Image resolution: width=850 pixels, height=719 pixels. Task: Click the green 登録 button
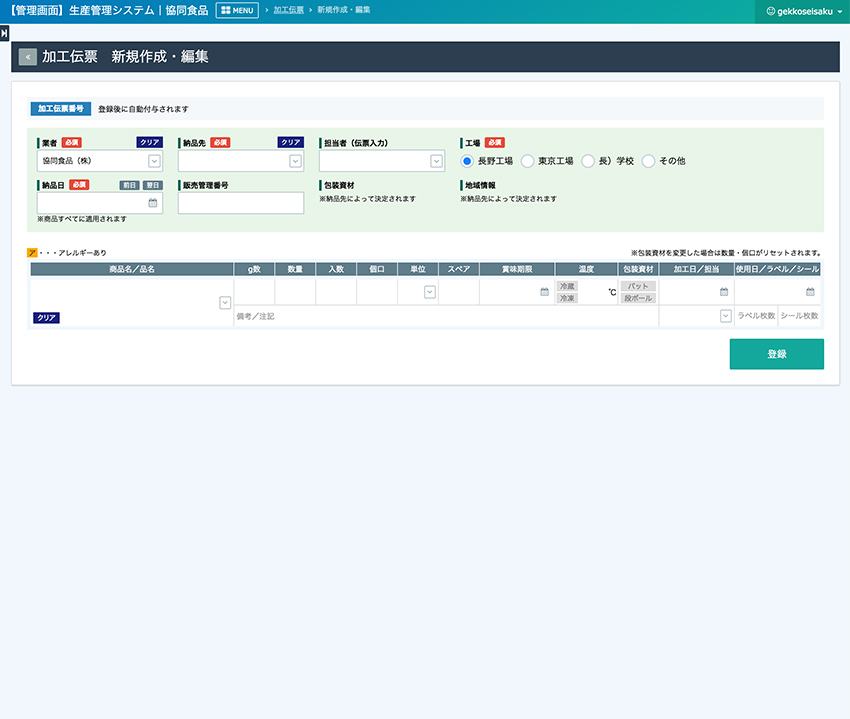(776, 354)
